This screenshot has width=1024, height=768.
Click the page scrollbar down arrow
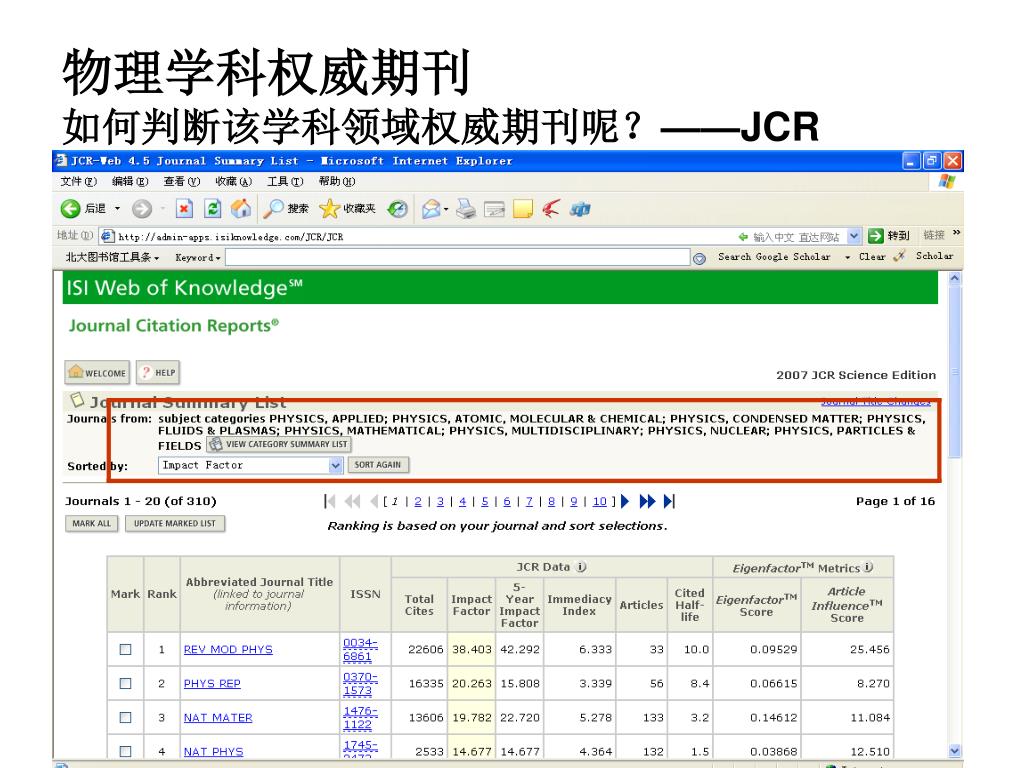(x=955, y=751)
